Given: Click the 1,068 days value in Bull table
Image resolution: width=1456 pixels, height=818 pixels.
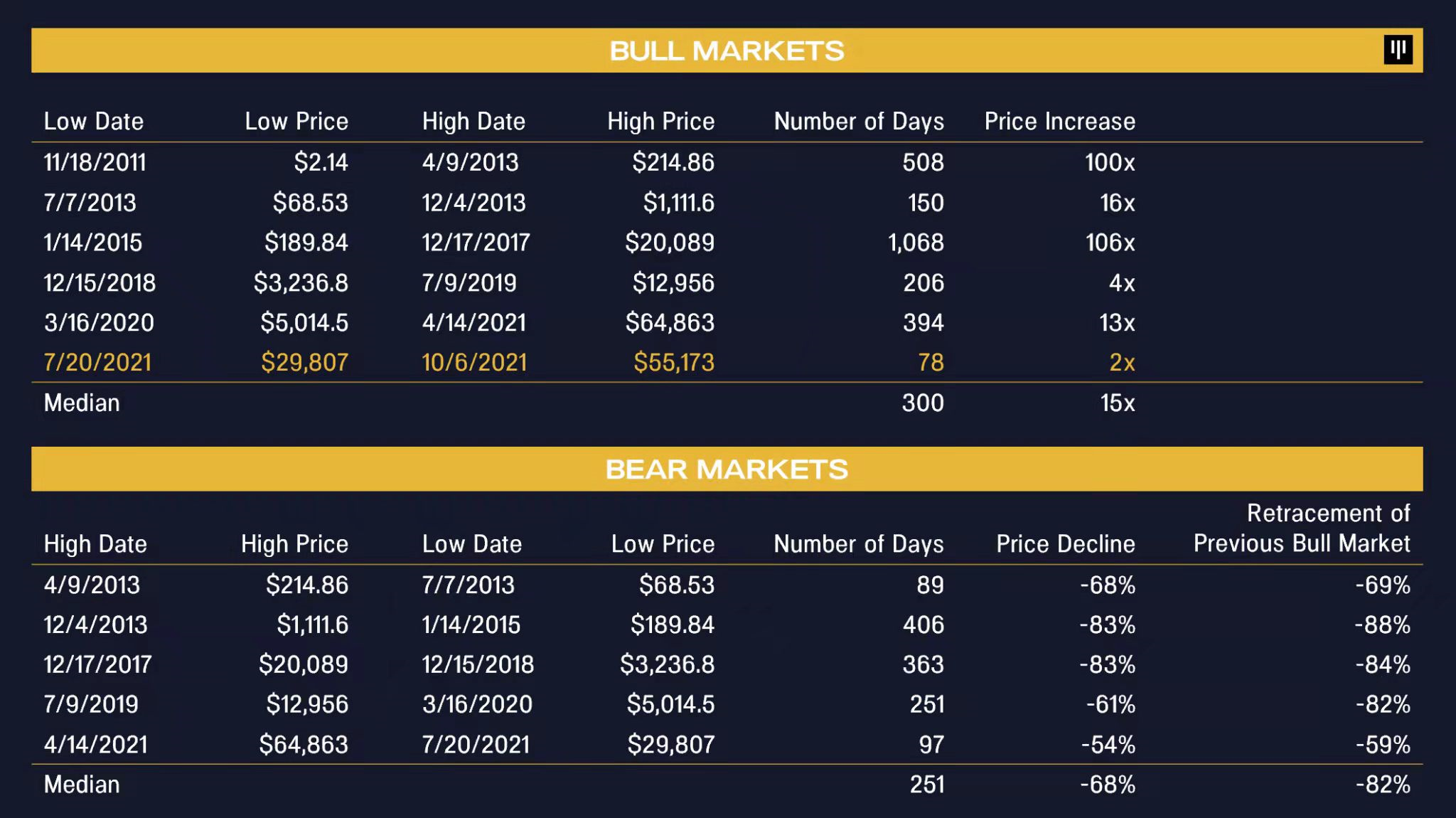Looking at the screenshot, I should coord(915,243).
